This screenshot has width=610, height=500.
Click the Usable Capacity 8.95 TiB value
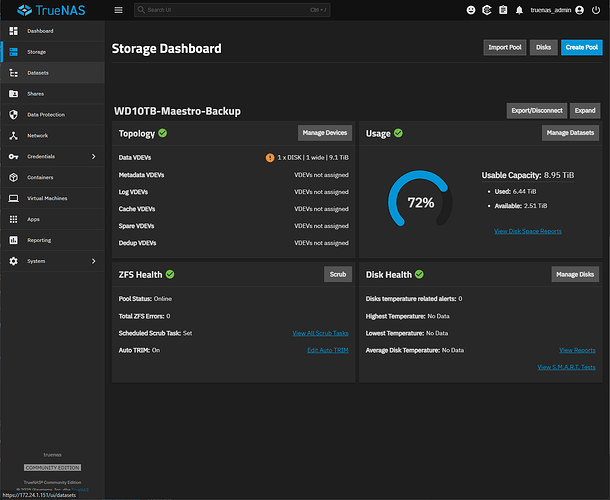[x=559, y=175]
